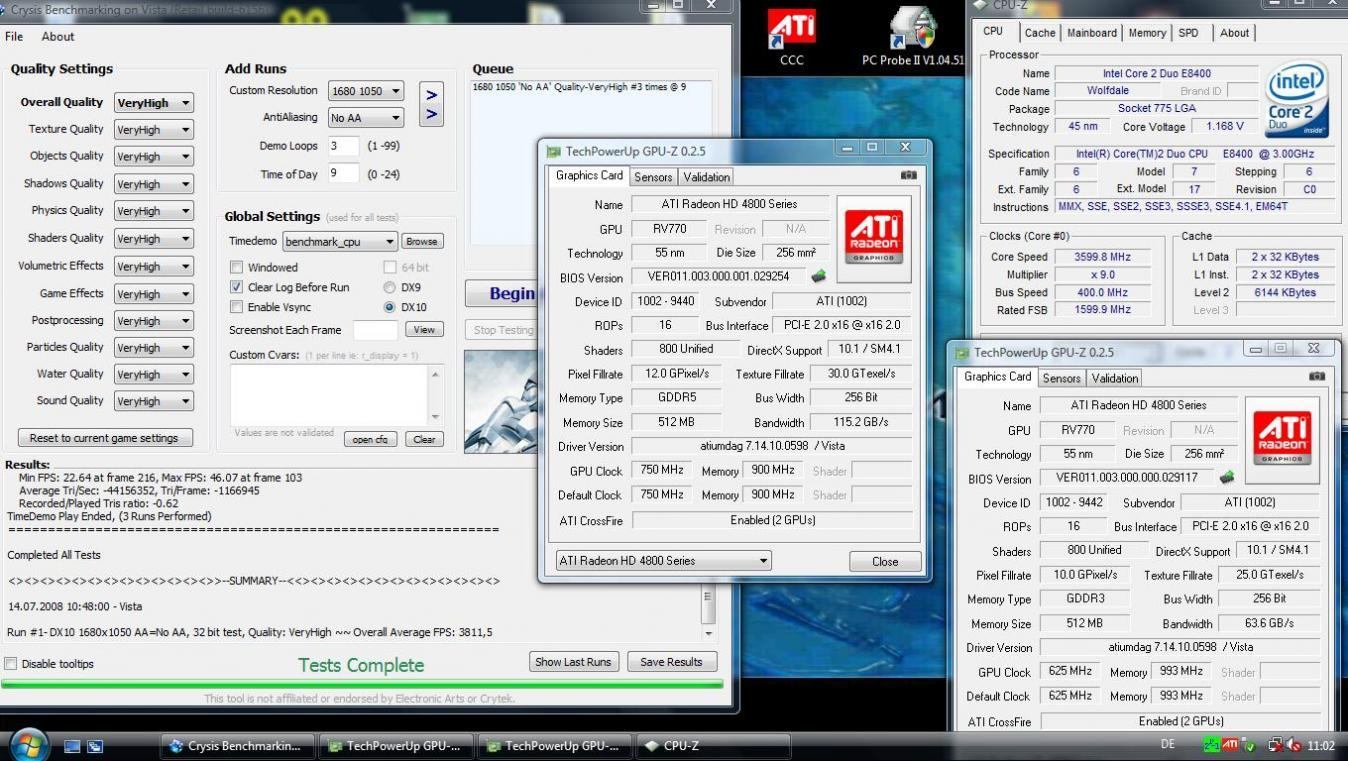Screen dimensions: 1348x761
Task: Open the About menu
Action: pyautogui.click(x=57, y=36)
